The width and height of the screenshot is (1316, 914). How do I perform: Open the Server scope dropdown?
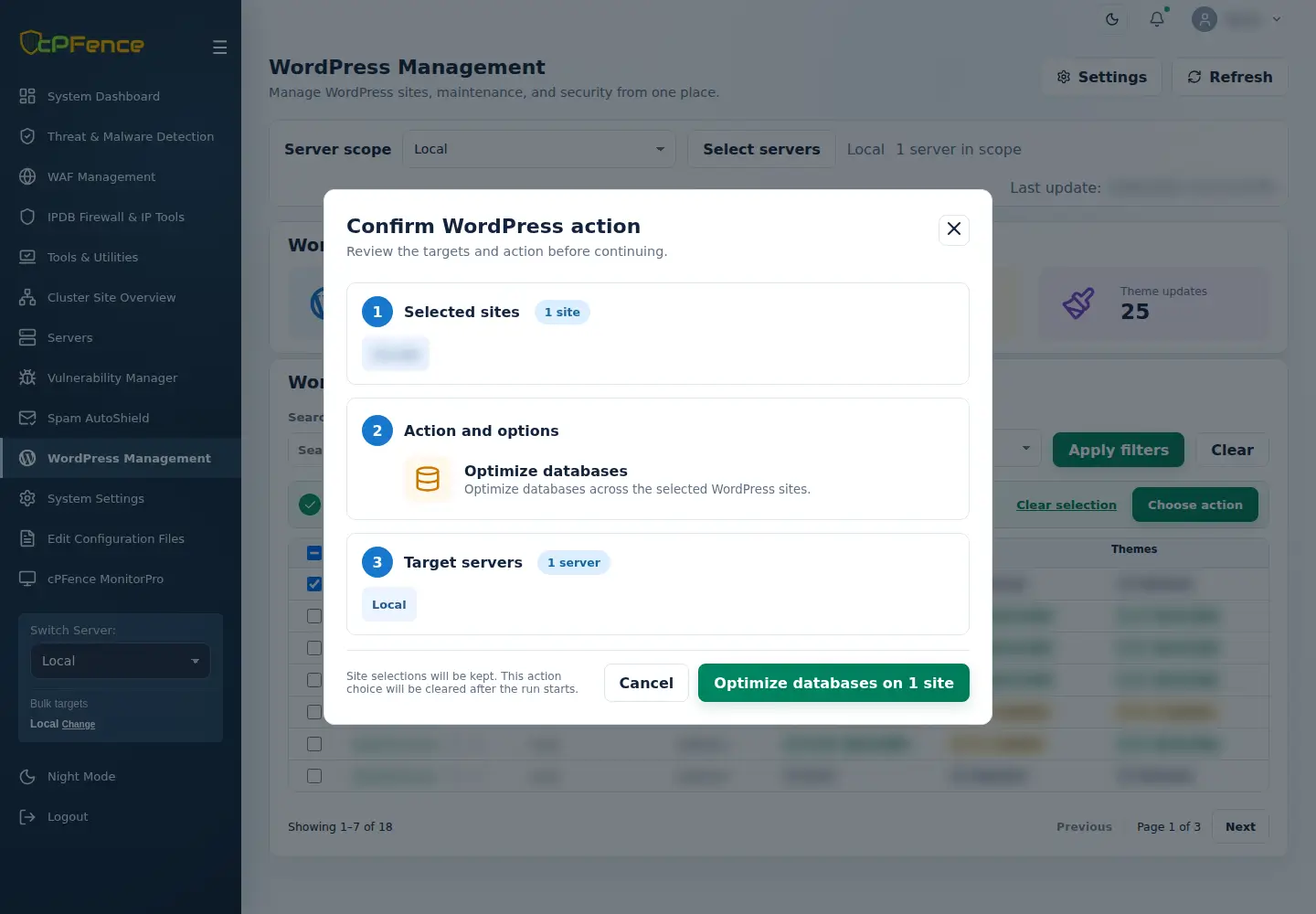pos(539,149)
